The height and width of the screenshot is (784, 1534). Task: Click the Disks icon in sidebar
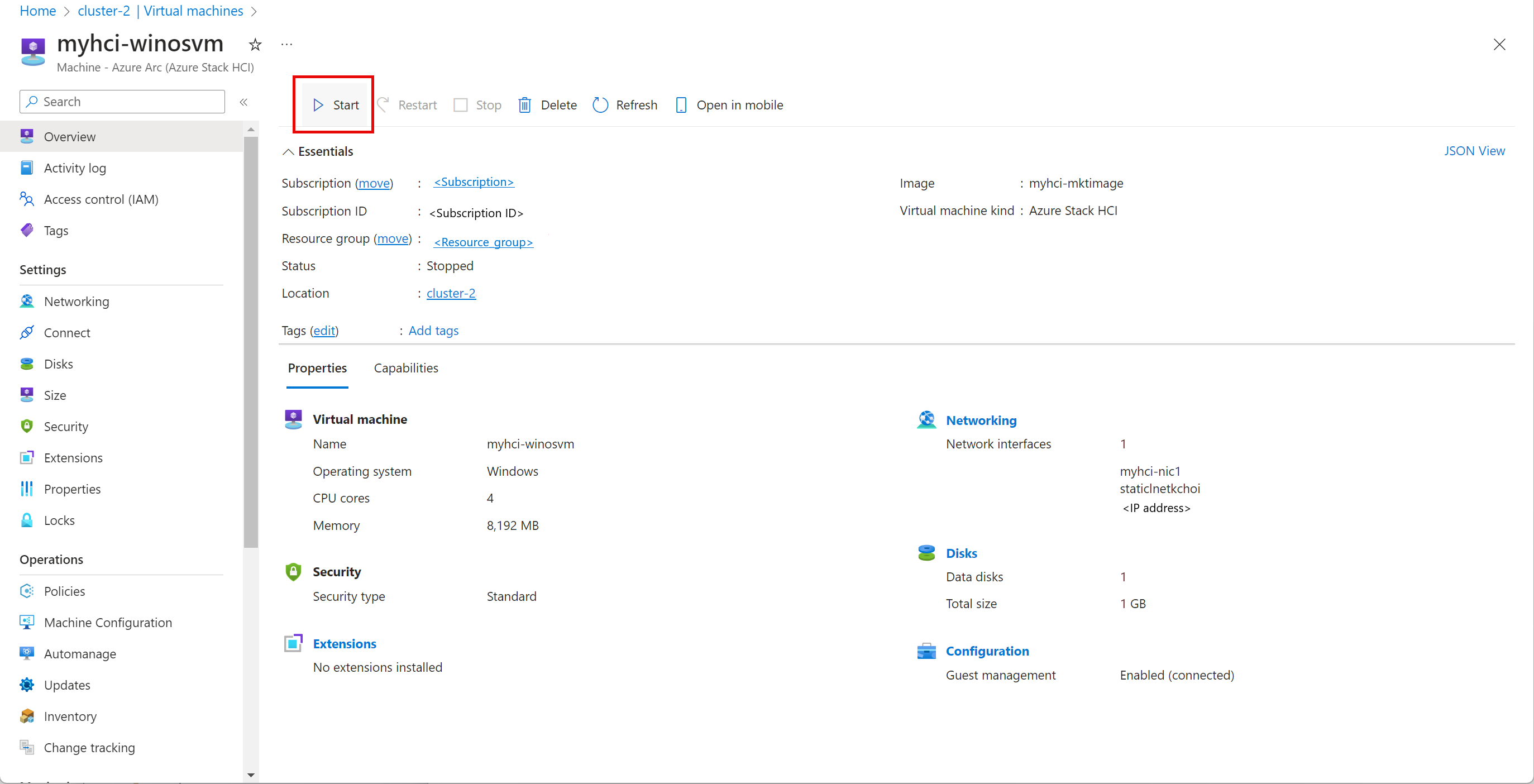pyautogui.click(x=27, y=363)
